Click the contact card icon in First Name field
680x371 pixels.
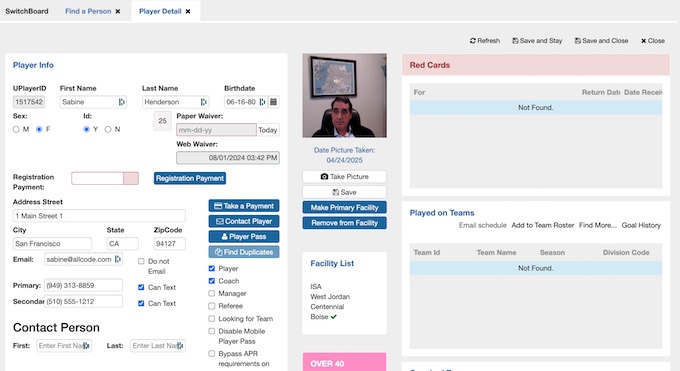point(121,102)
